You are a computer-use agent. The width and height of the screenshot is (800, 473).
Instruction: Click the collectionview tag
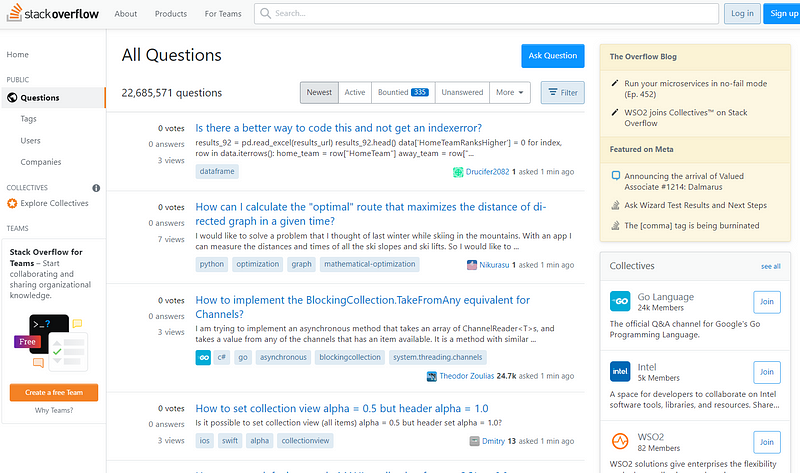click(x=305, y=441)
